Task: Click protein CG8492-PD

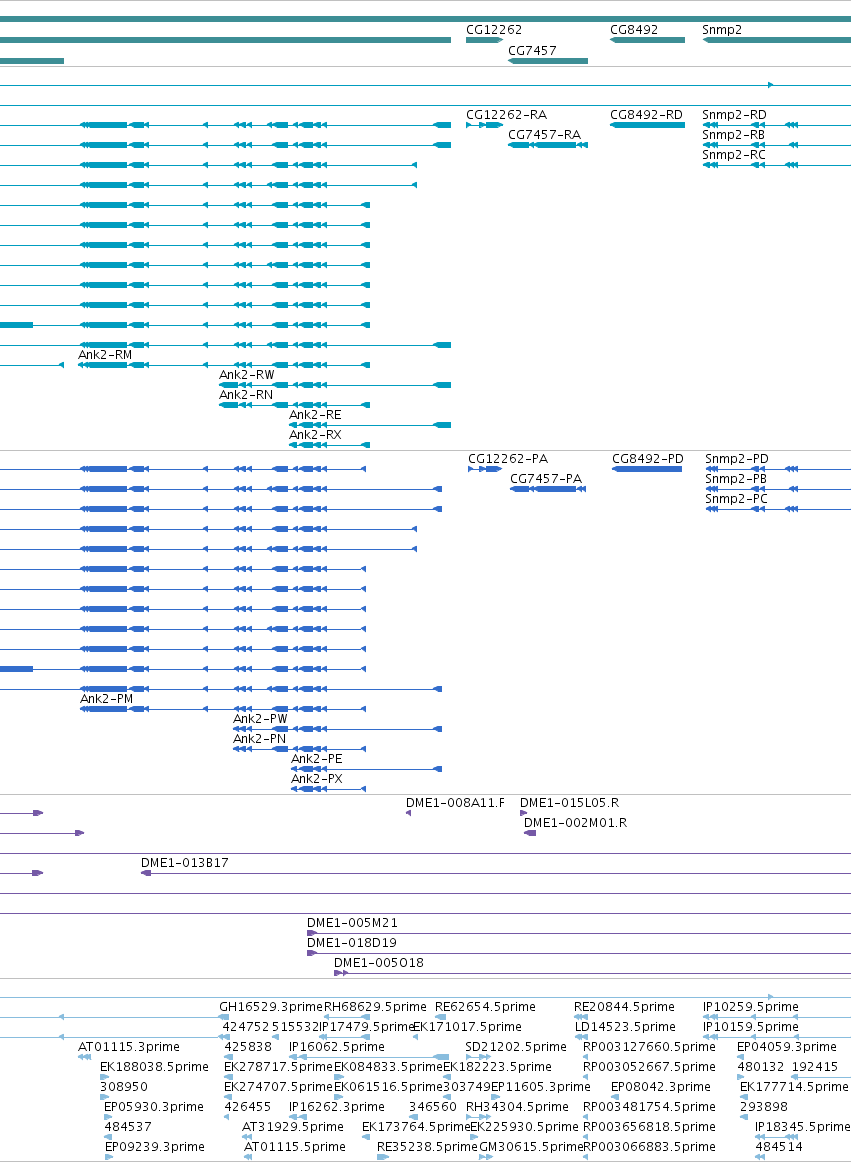Action: click(x=647, y=469)
